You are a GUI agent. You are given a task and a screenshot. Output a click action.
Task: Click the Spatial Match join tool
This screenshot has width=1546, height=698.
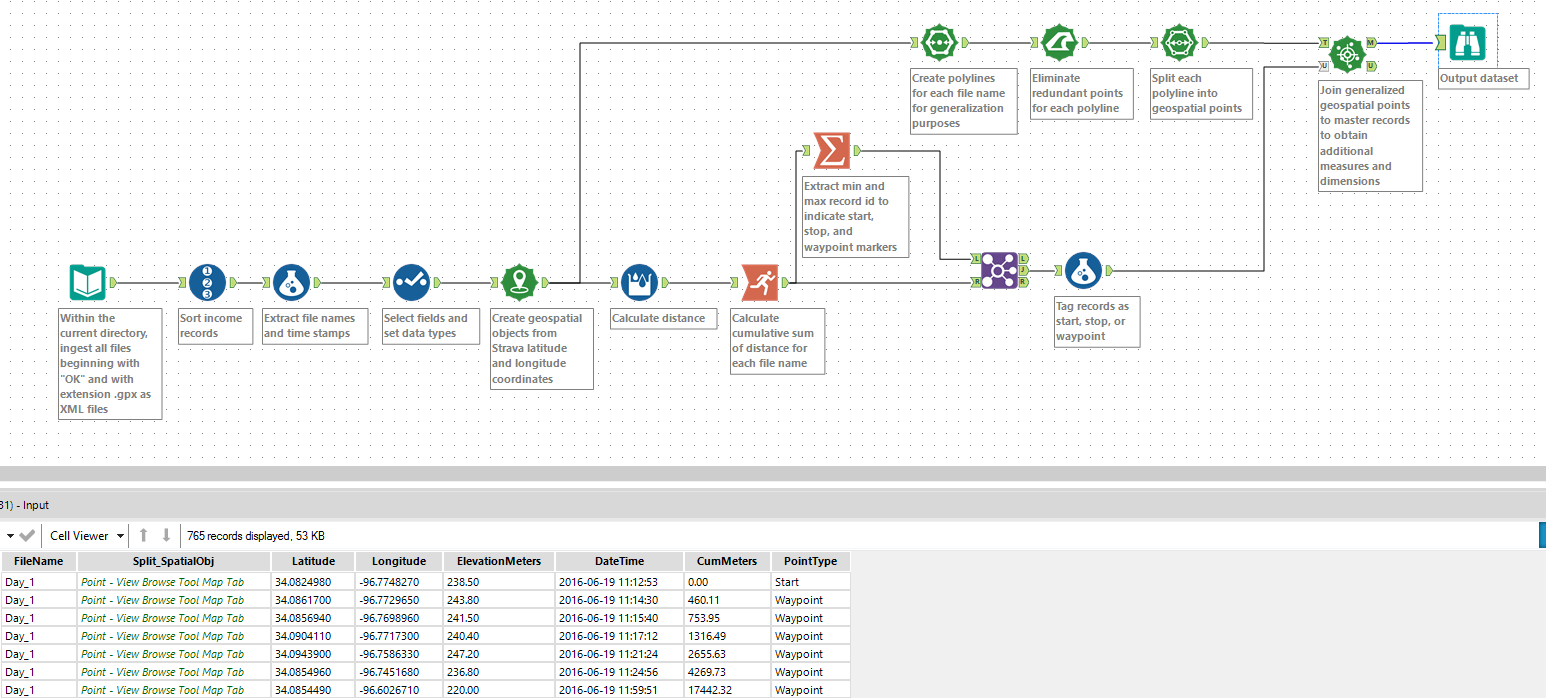pyautogui.click(x=1348, y=54)
